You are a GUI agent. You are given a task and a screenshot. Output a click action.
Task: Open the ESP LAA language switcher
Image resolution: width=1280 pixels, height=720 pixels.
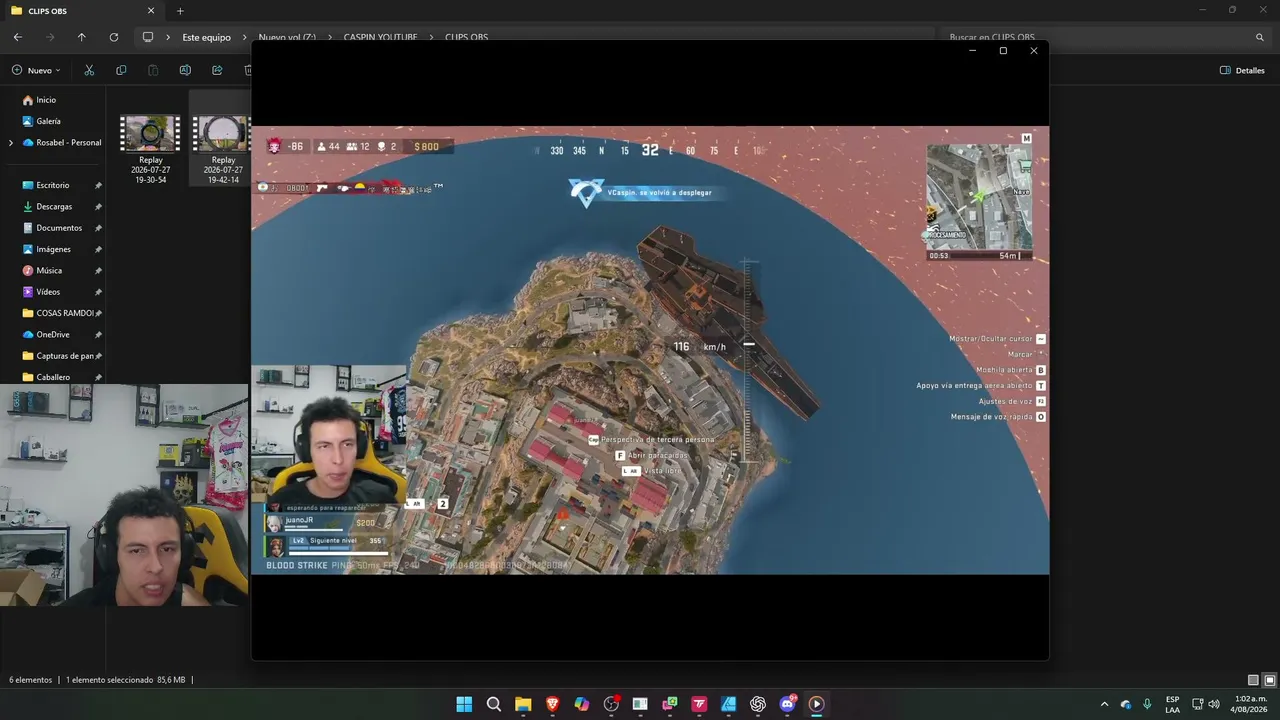(1172, 704)
